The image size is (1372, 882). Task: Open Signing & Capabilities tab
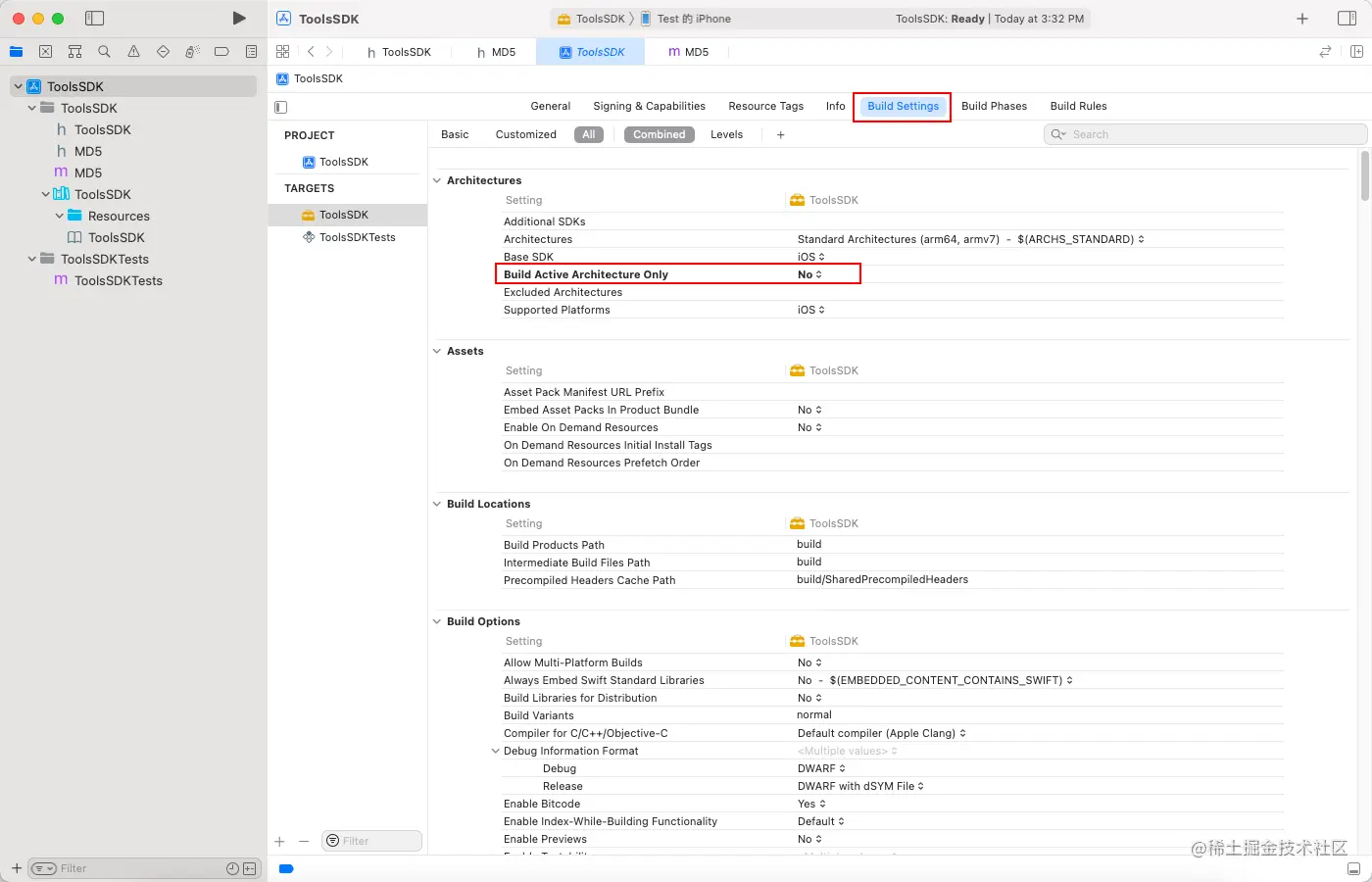tap(649, 106)
